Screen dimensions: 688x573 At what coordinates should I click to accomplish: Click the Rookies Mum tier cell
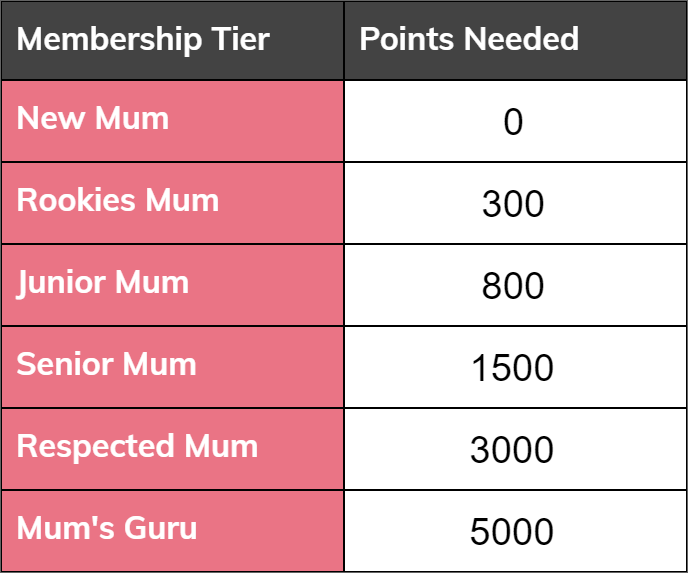(172, 203)
